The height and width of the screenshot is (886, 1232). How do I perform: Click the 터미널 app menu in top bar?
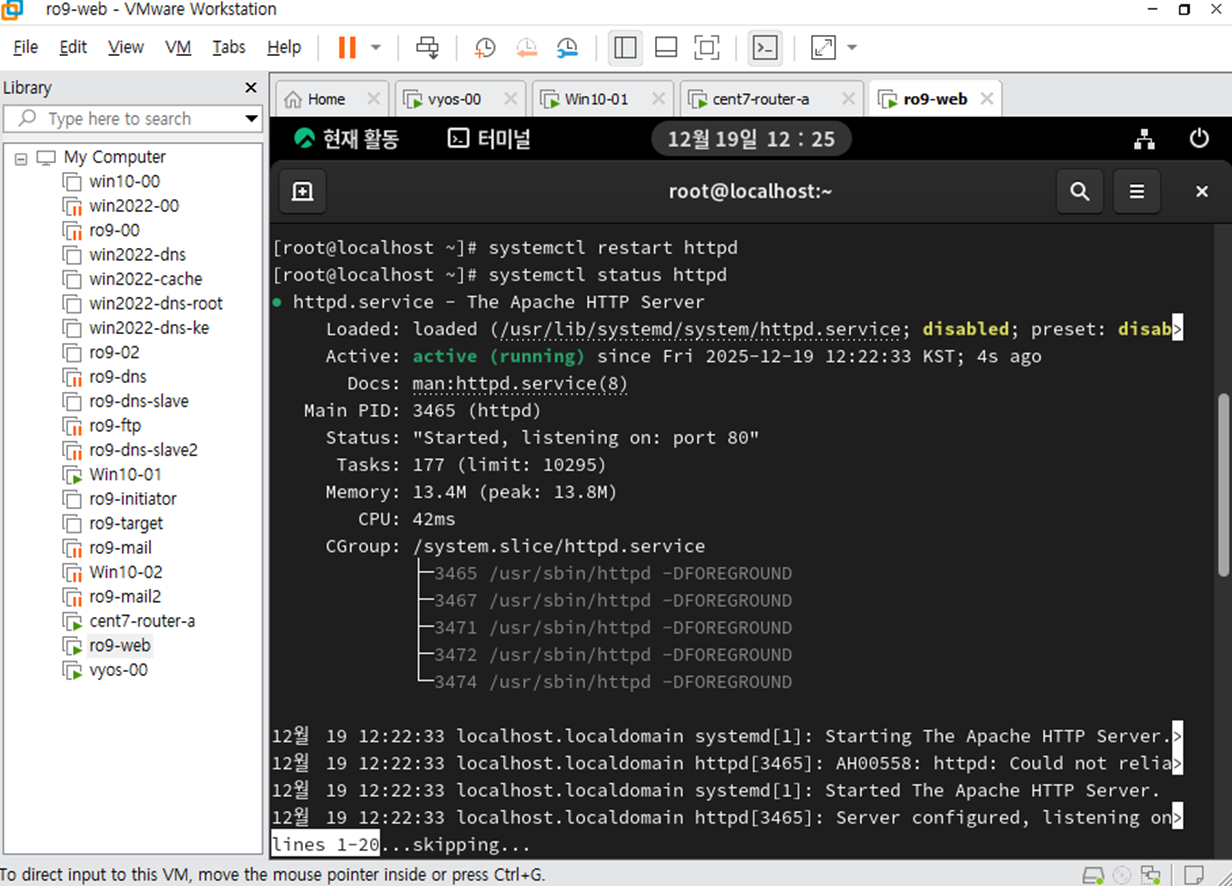489,139
